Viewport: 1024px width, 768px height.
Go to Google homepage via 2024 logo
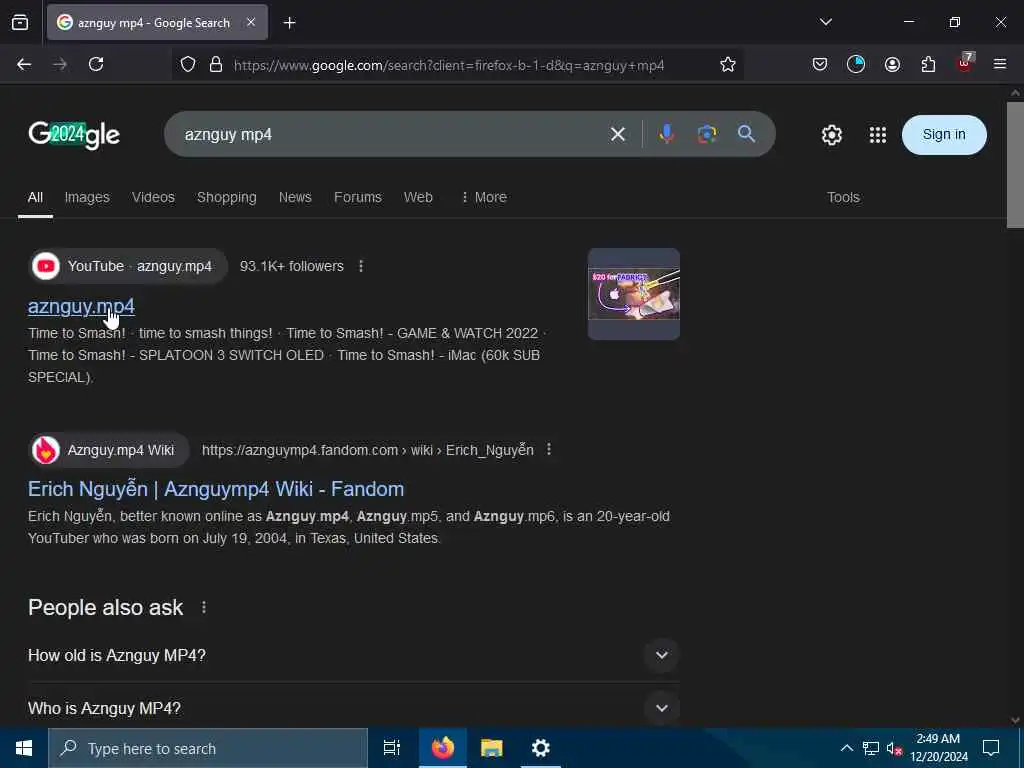74,135
